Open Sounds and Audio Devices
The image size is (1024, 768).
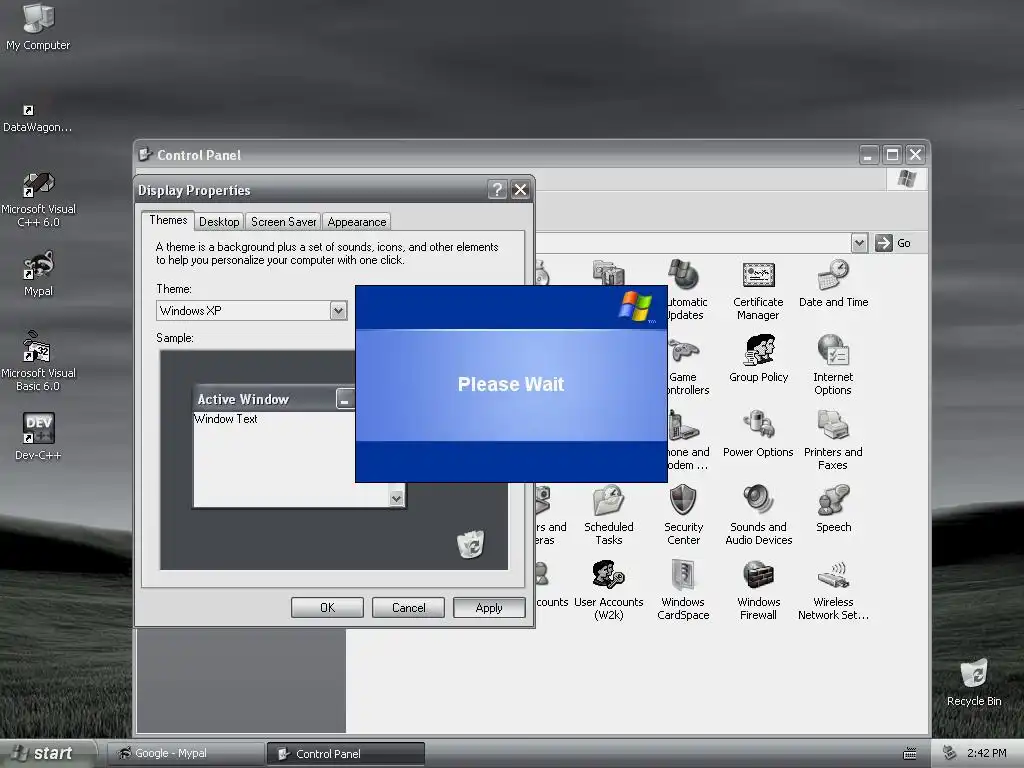pos(758,516)
